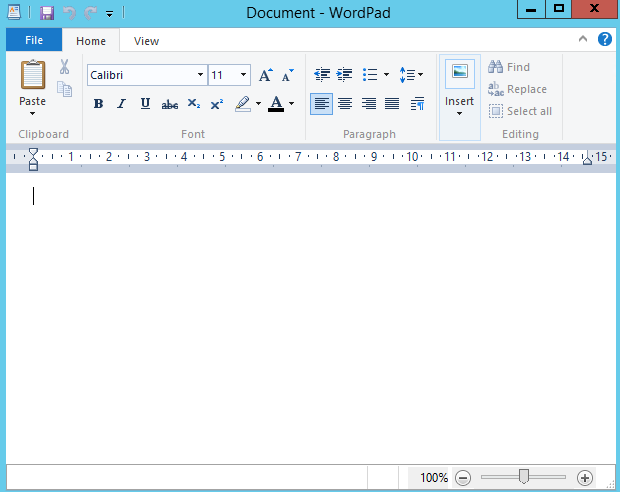Click the zoom slider thumb
The height and width of the screenshot is (492, 620).
tap(524, 477)
